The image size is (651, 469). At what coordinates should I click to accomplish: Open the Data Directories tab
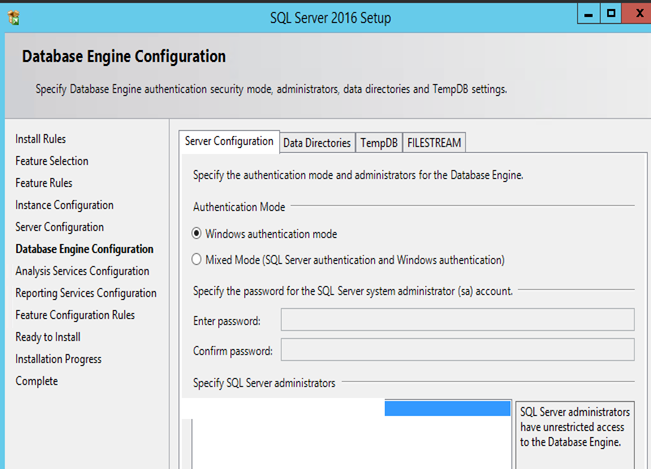(x=317, y=143)
